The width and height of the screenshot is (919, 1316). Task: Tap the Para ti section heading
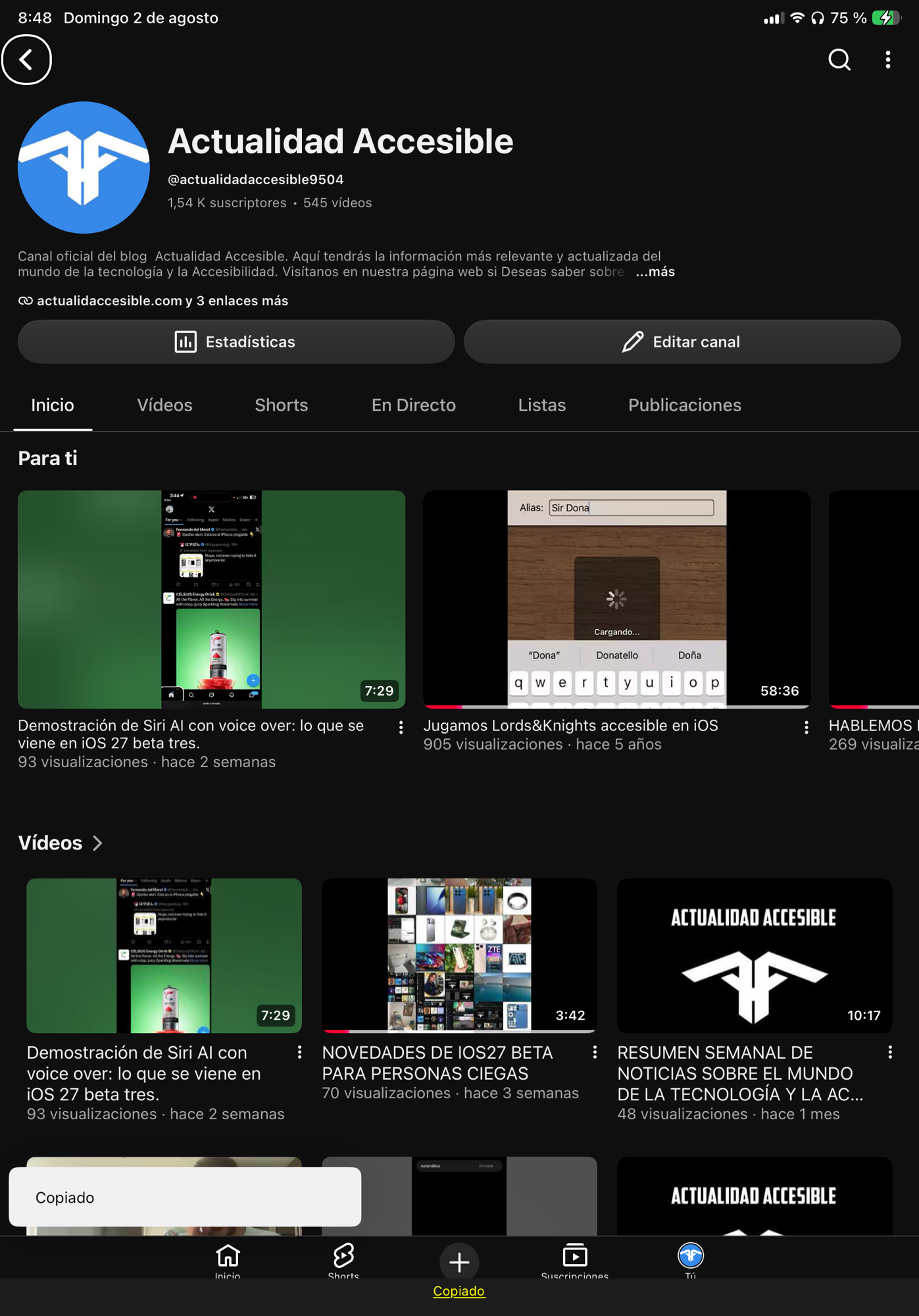tap(47, 459)
